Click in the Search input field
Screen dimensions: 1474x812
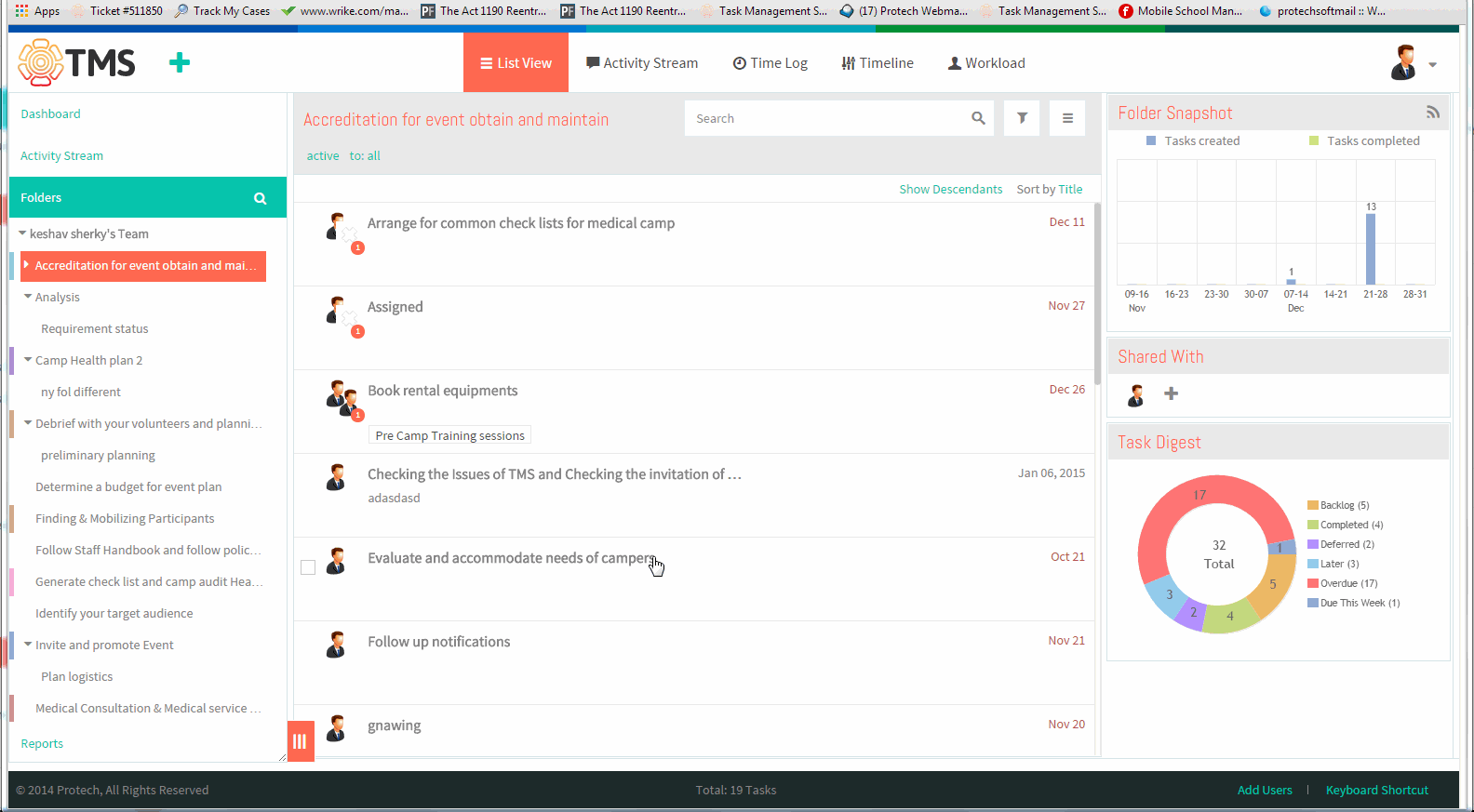click(826, 118)
